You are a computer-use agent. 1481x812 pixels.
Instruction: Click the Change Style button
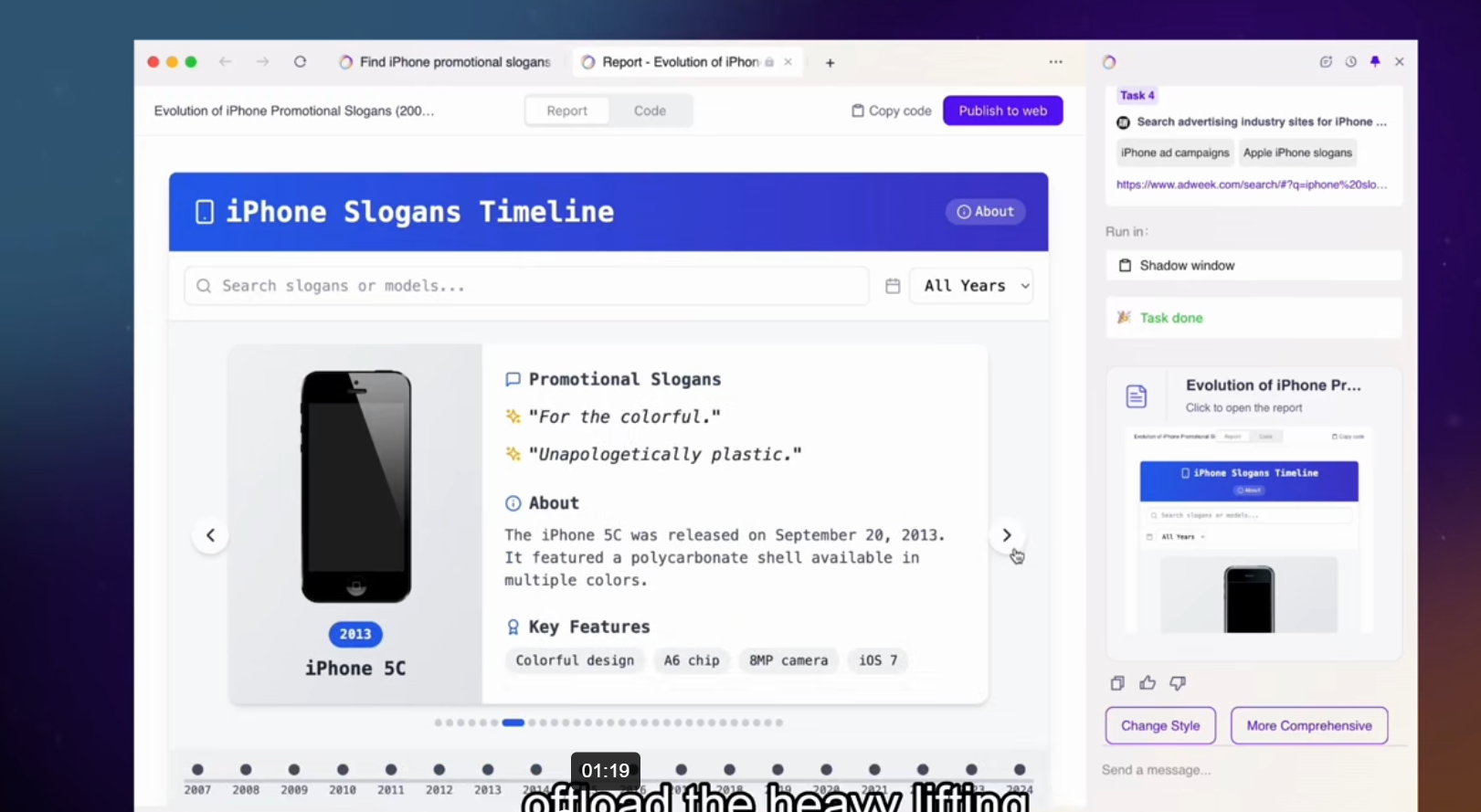pyautogui.click(x=1160, y=725)
